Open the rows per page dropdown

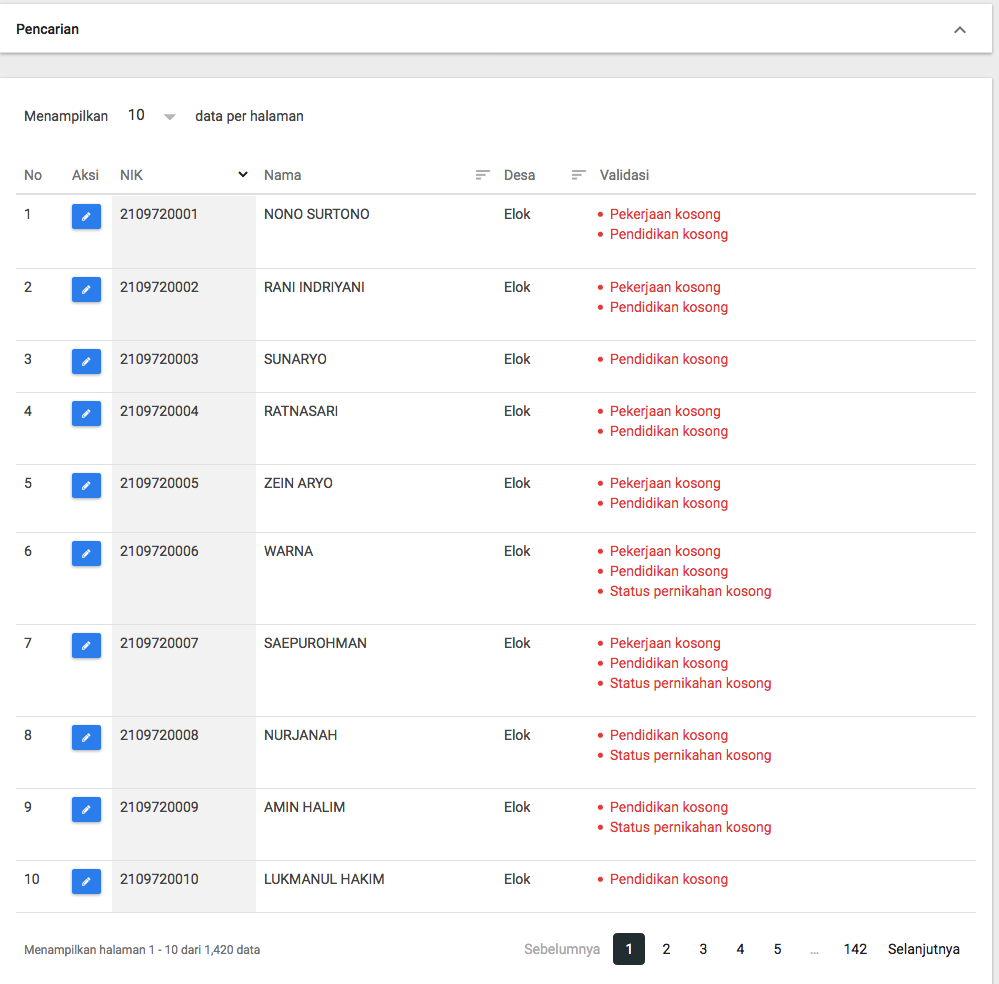pos(152,116)
